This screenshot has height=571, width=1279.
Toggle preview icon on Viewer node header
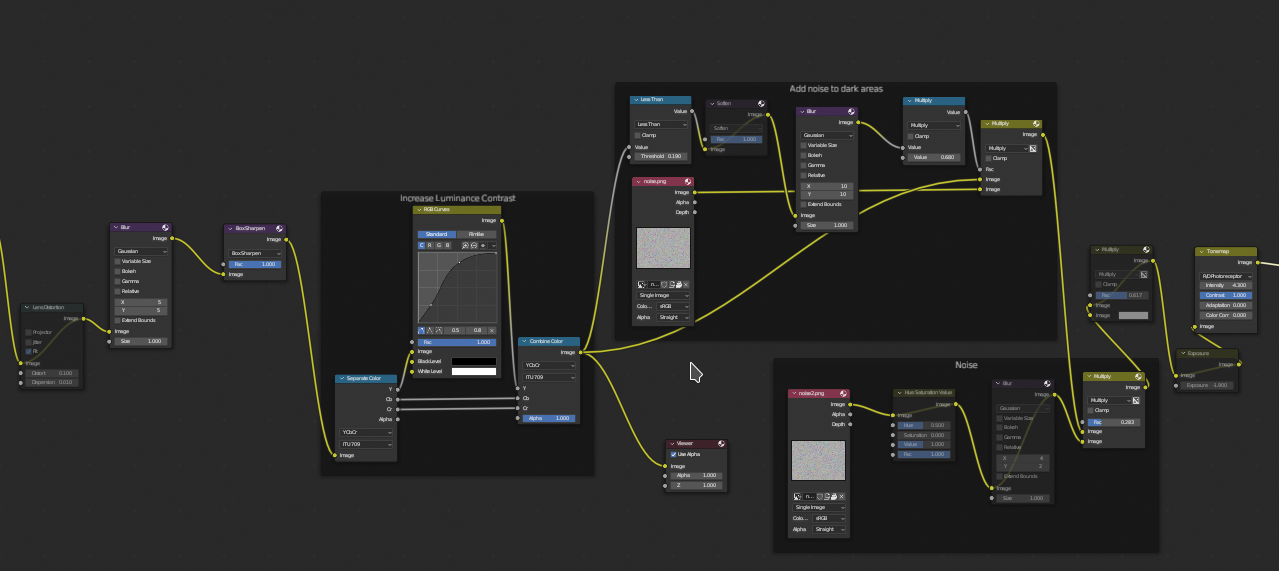(x=721, y=443)
